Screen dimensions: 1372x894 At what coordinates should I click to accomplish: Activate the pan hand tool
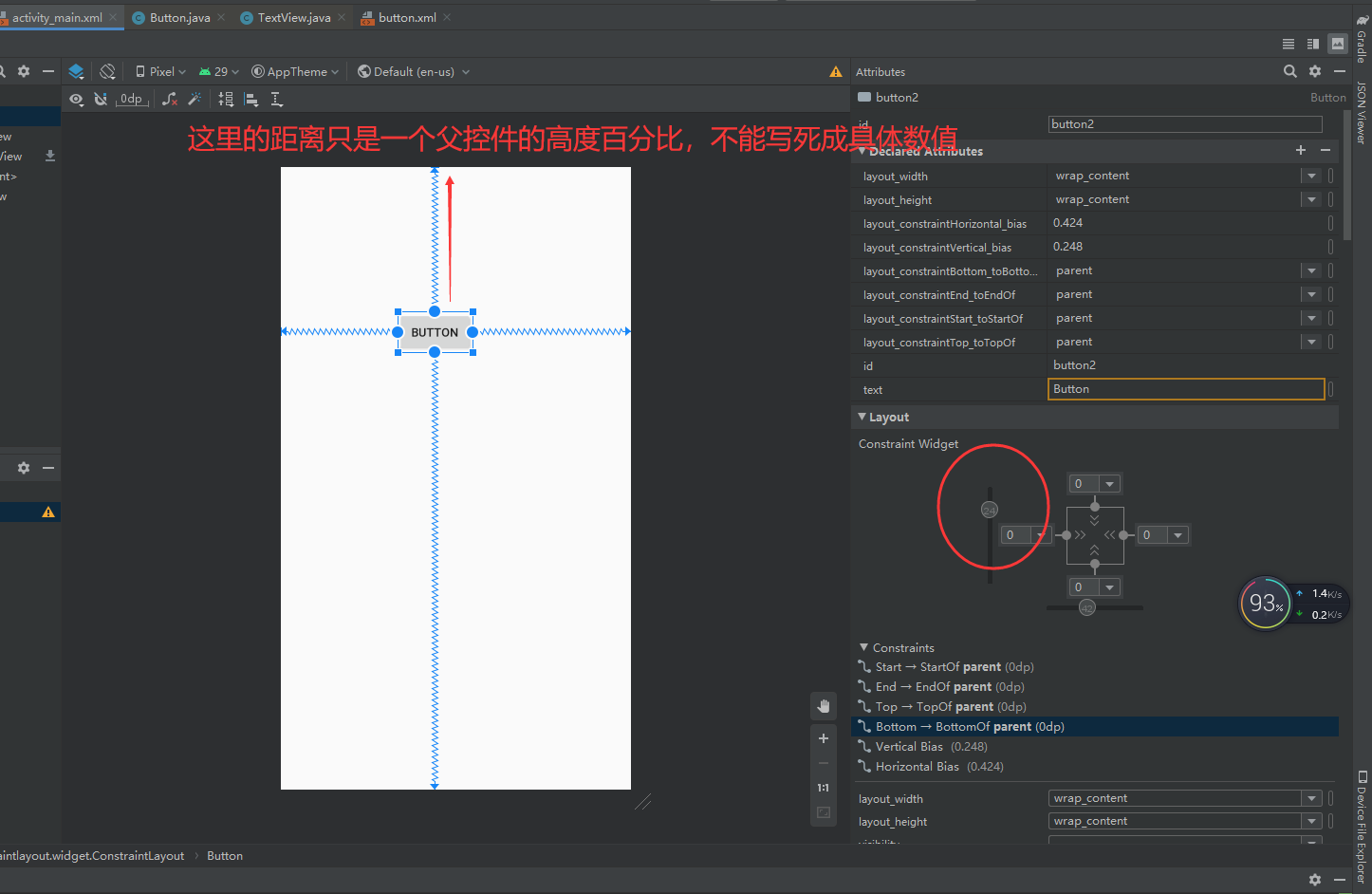(824, 706)
